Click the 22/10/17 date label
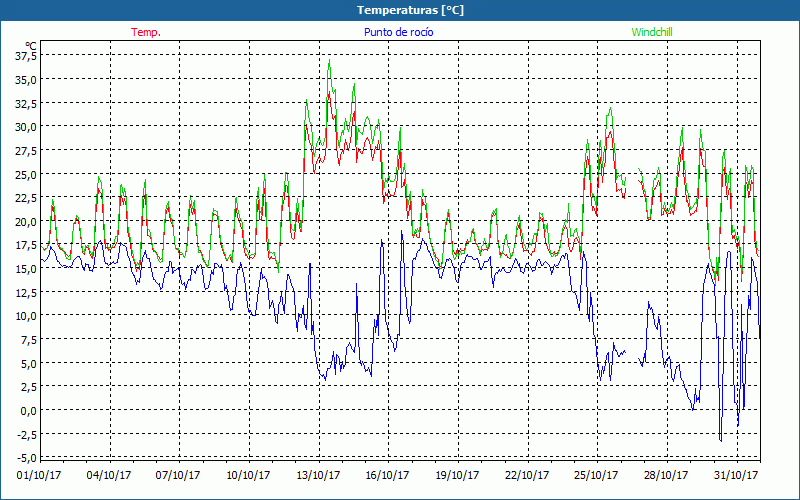The height and width of the screenshot is (500, 800). 527,476
